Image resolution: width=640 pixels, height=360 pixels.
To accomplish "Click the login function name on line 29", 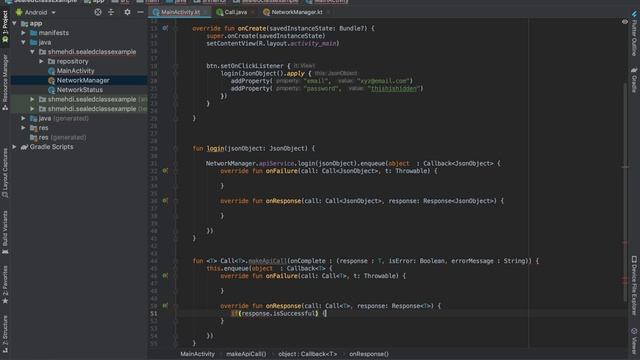I will [215, 149].
